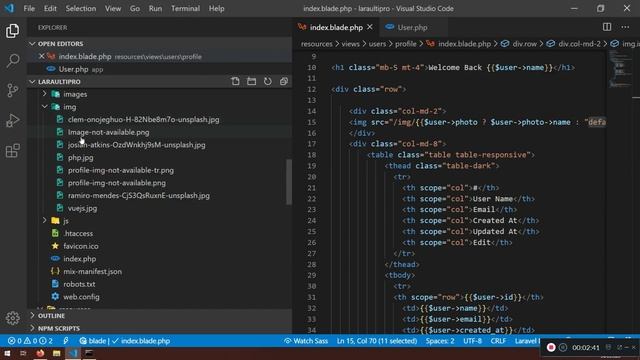
Task: Change indentation via Spaces: 2
Action: [440, 341]
